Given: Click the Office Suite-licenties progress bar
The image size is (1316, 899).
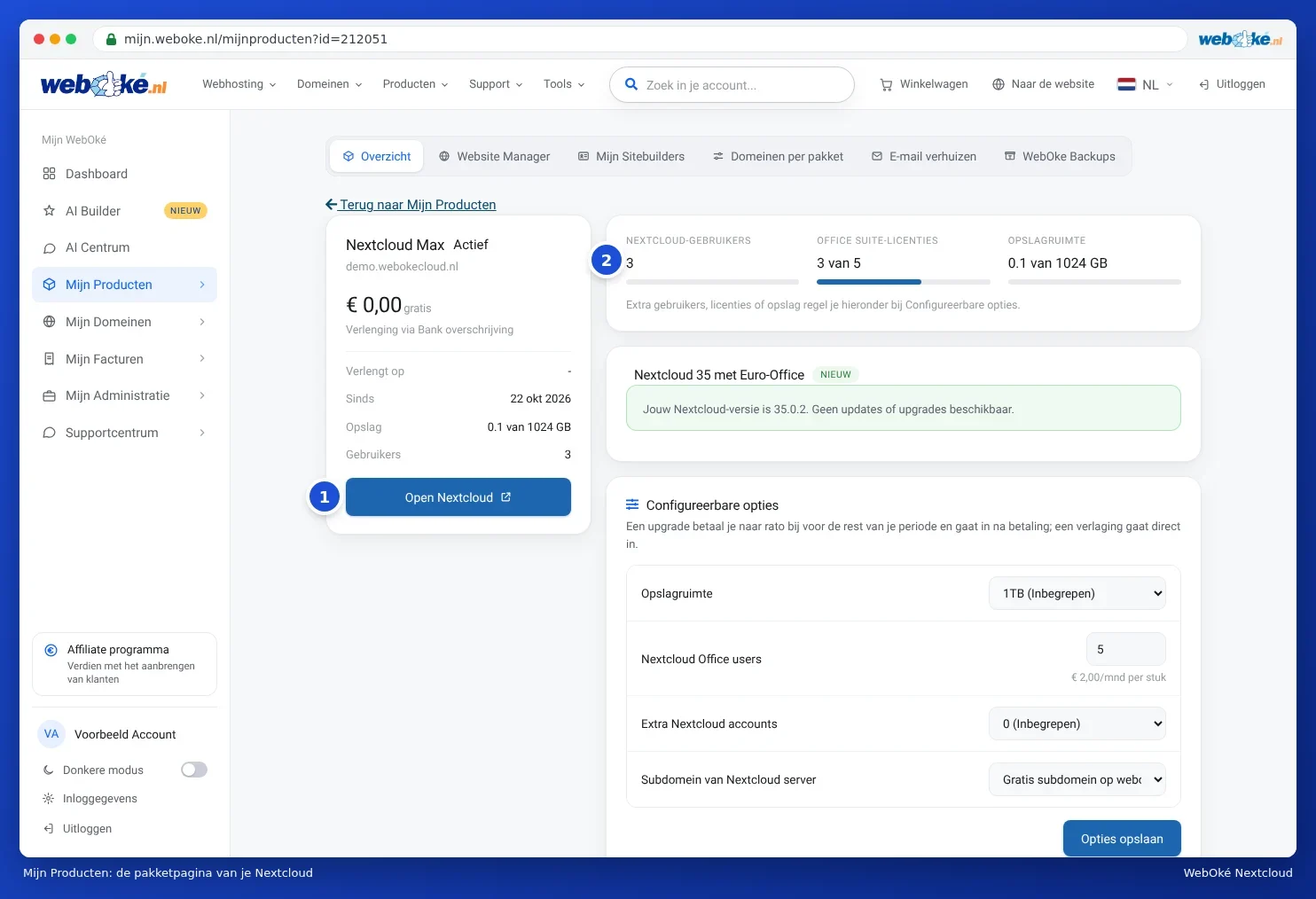Looking at the screenshot, I should click(904, 282).
